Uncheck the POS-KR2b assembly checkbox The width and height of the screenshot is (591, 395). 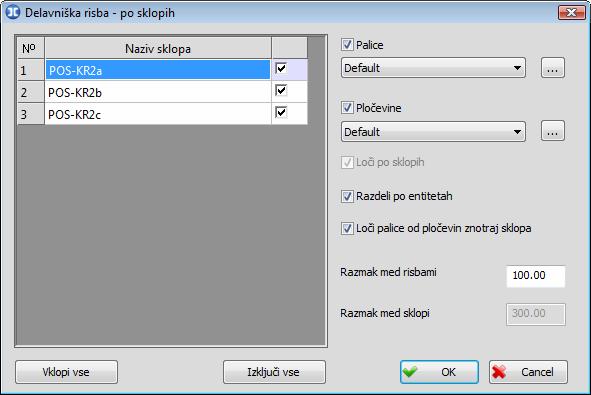coord(281,90)
